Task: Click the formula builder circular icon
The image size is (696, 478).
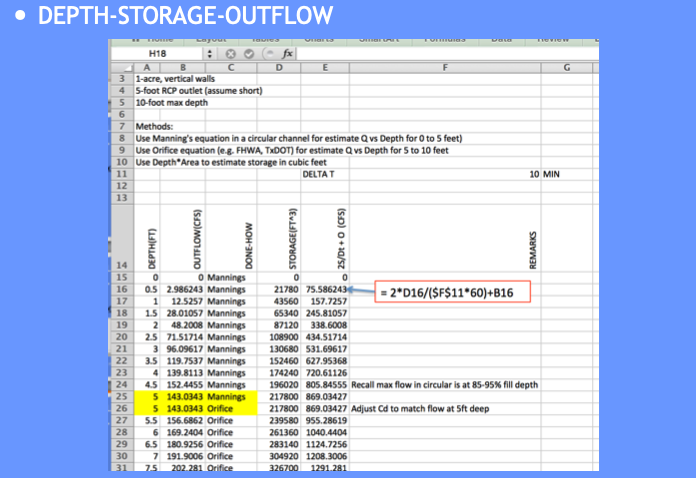Action: point(269,54)
